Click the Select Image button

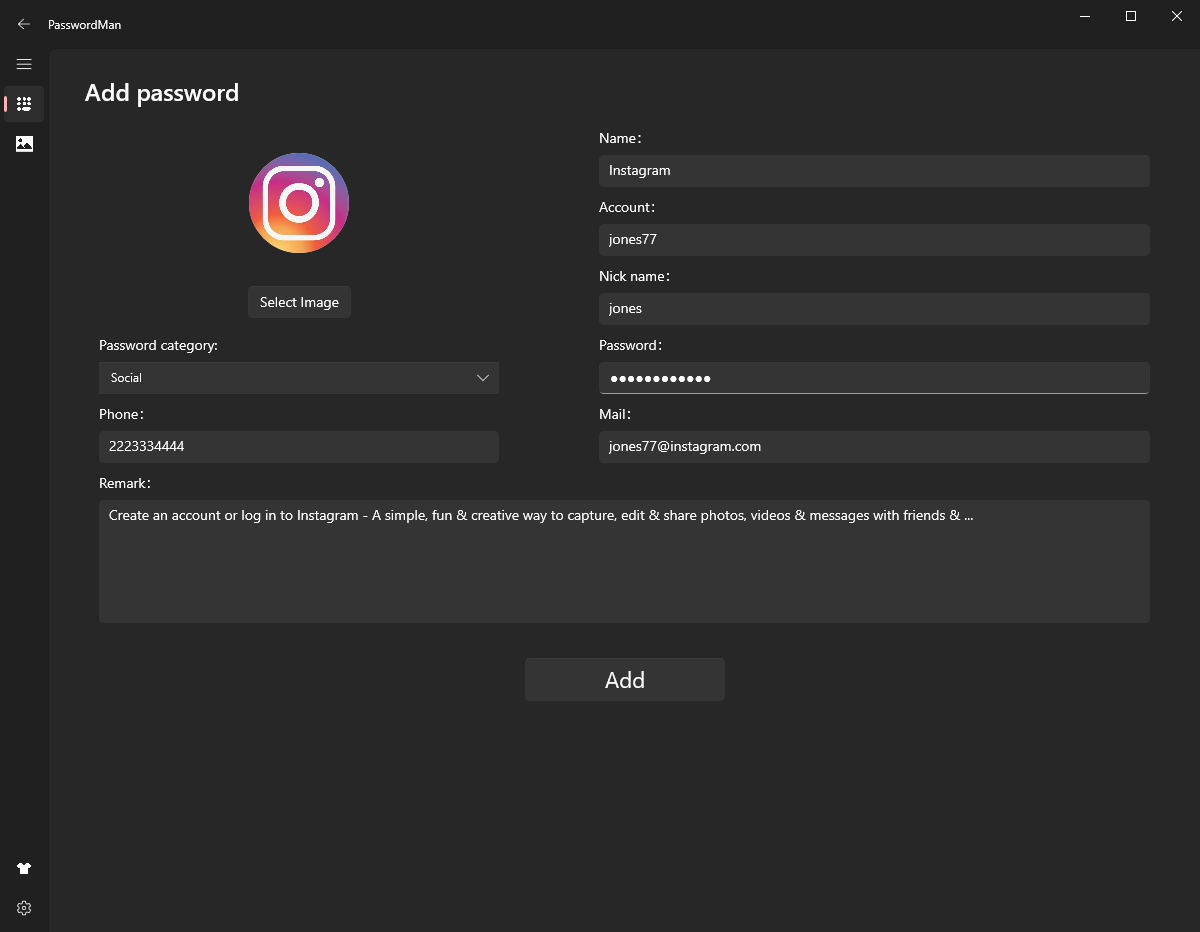[299, 302]
